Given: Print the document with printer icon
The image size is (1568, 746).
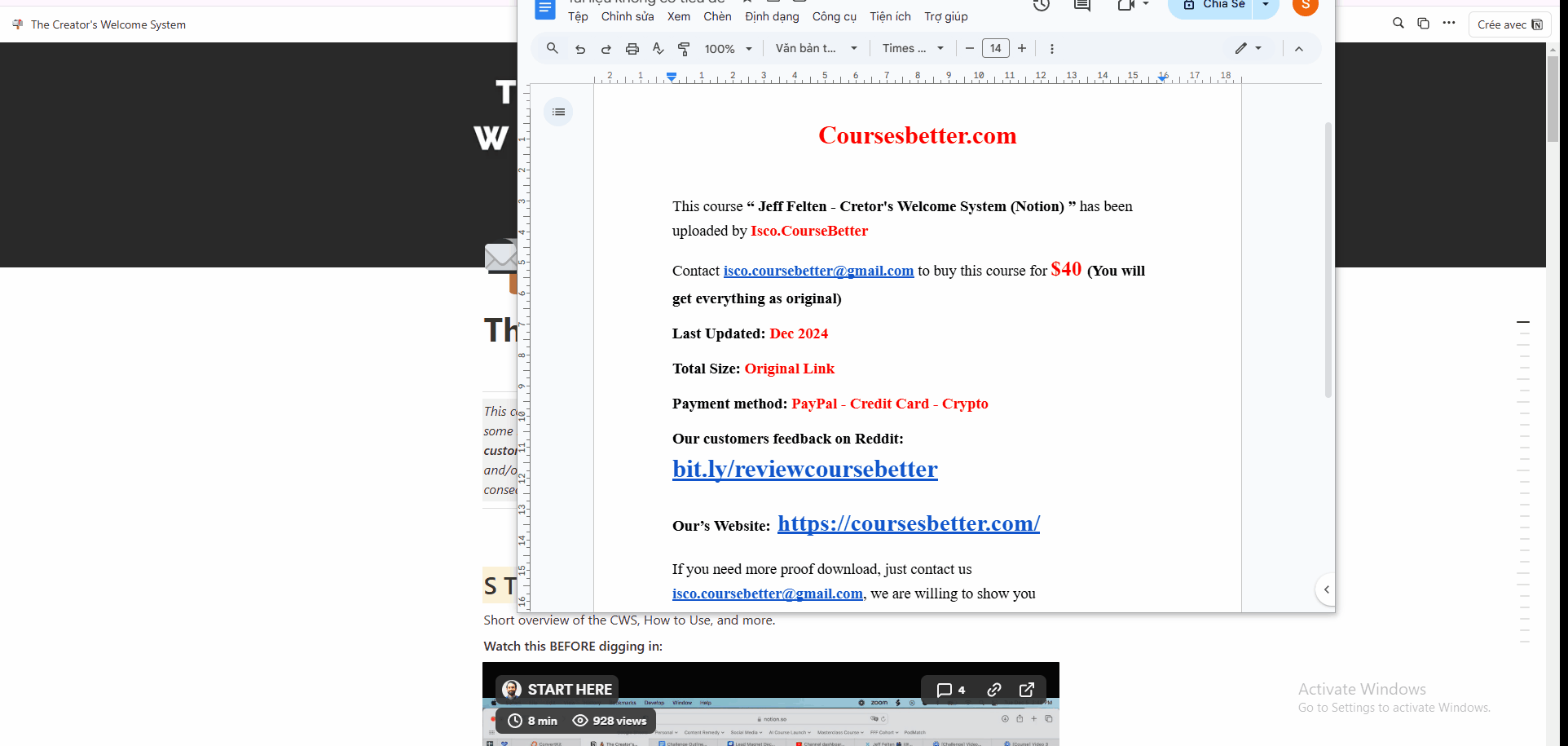Looking at the screenshot, I should (x=632, y=49).
